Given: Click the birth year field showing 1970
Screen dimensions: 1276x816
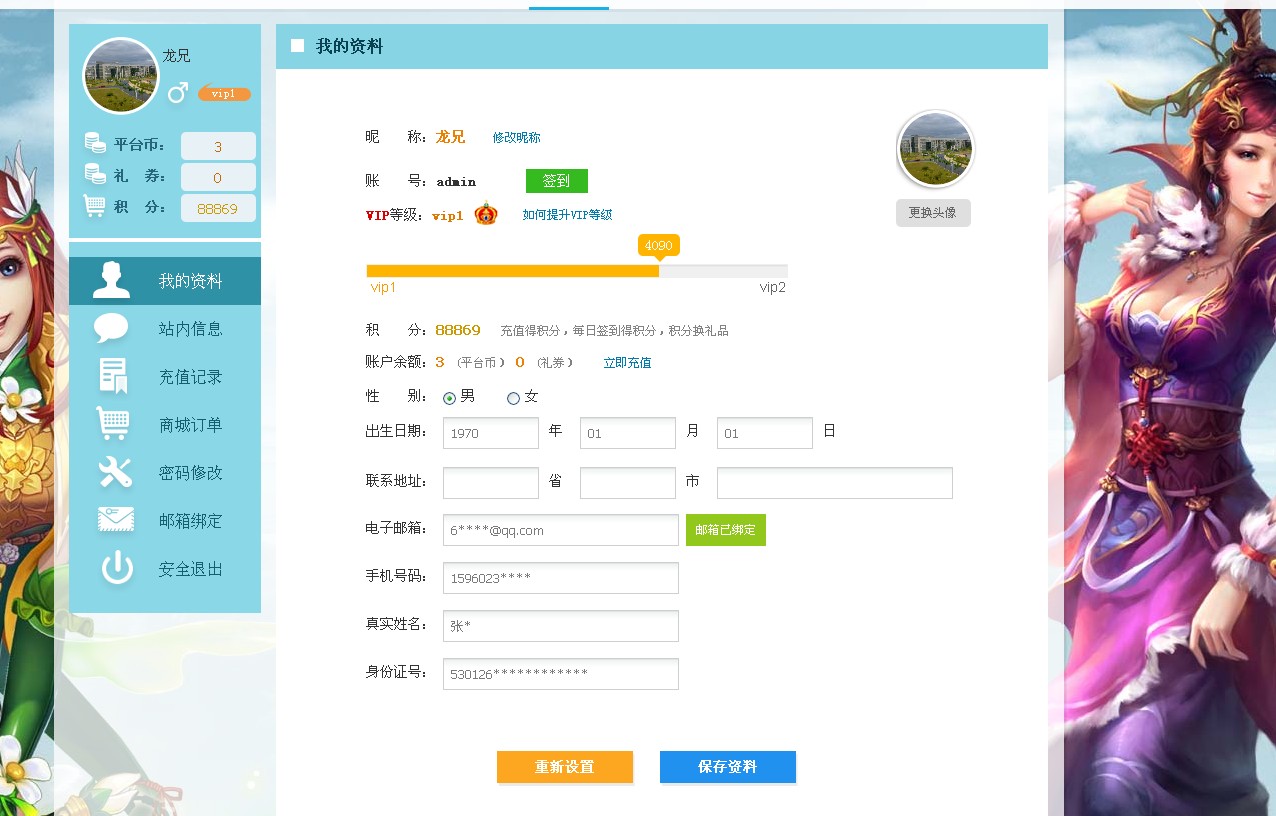Looking at the screenshot, I should click(491, 433).
